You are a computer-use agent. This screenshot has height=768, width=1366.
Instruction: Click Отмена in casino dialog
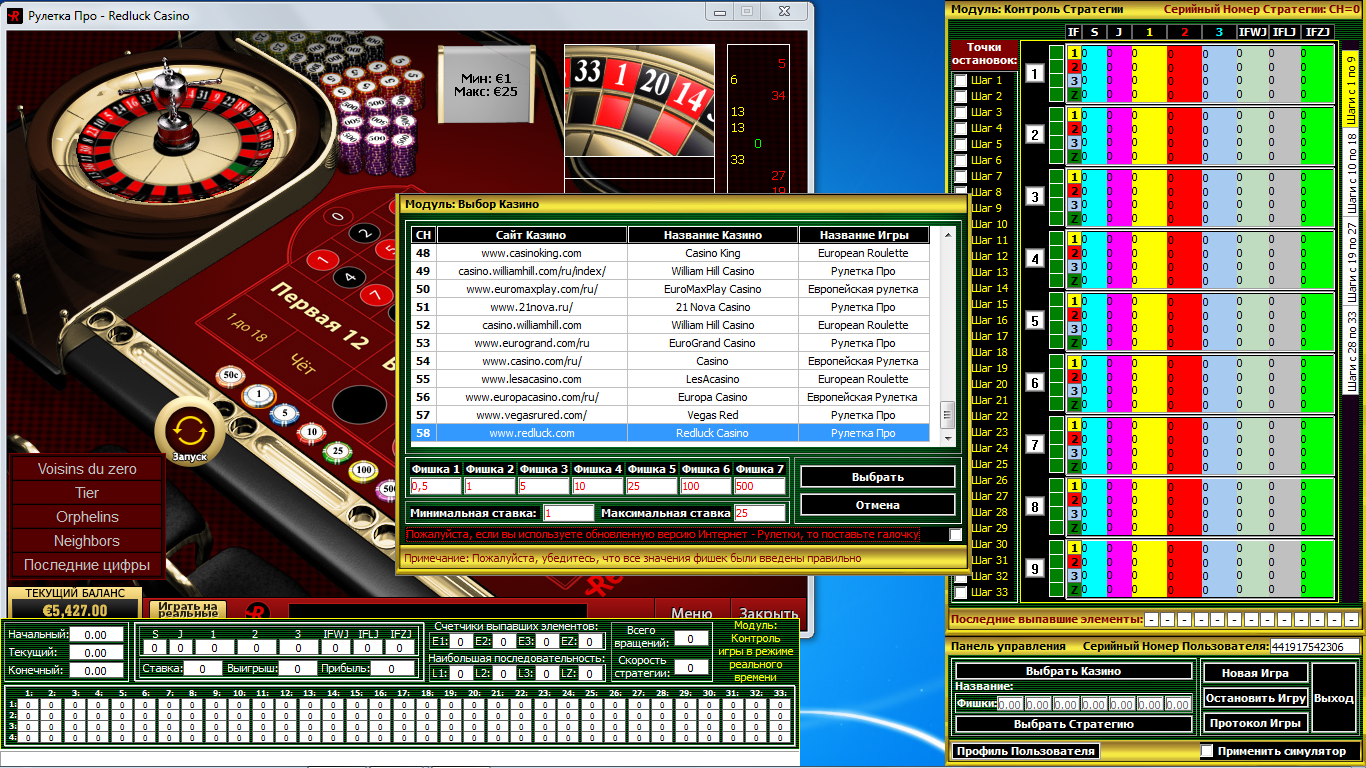(x=878, y=505)
